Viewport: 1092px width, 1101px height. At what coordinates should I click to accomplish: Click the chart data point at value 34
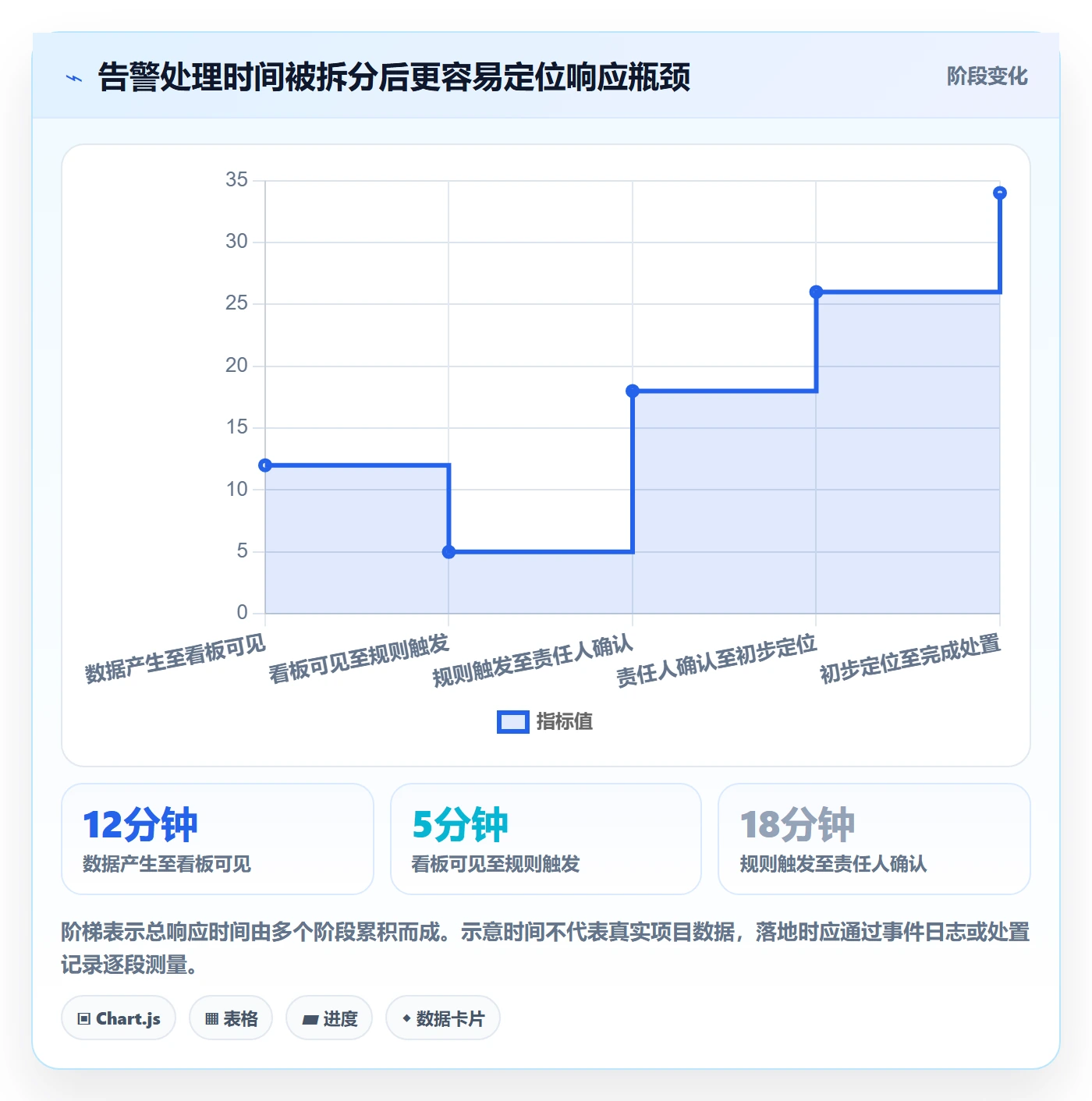pos(1000,193)
